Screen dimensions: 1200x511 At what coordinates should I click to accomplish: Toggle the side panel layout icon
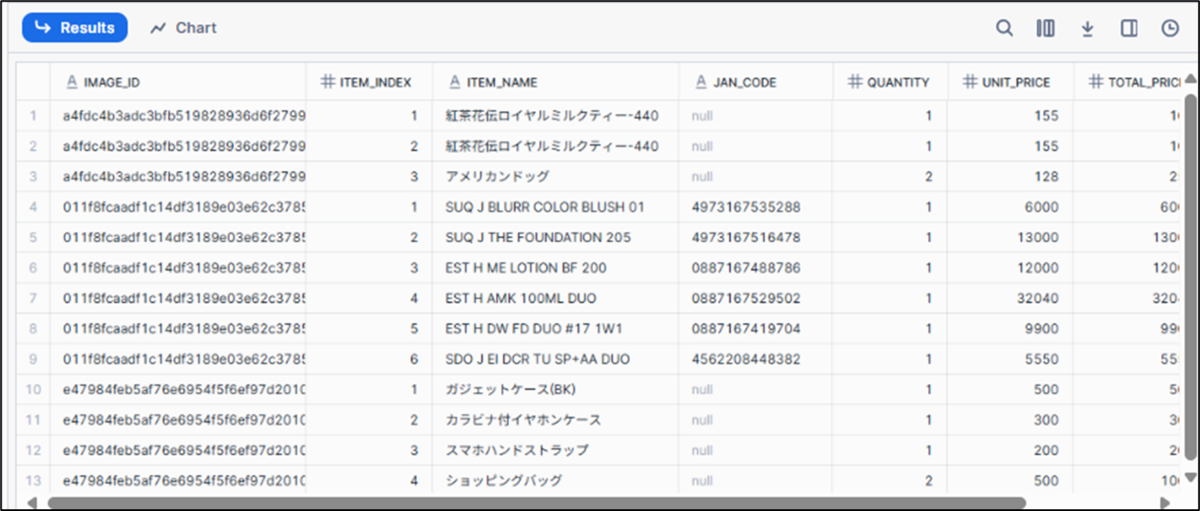1129,28
